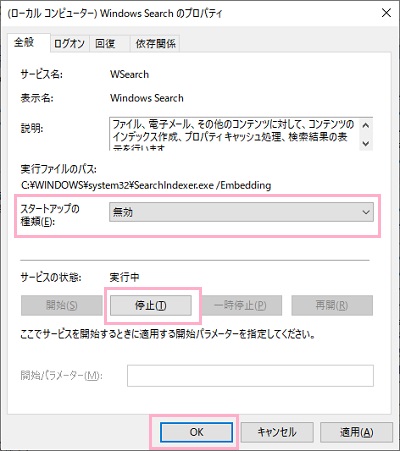The image size is (400, 451).
Task: Click the greyed 一時停止(P) button
Action: pyautogui.click(x=242, y=305)
